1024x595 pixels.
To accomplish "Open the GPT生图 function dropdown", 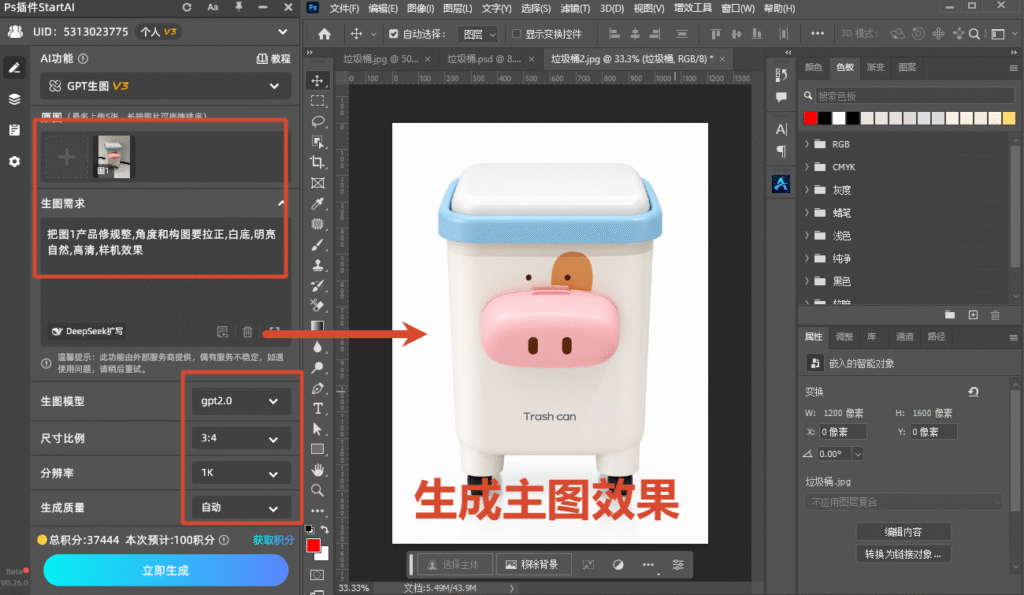I will click(165, 86).
